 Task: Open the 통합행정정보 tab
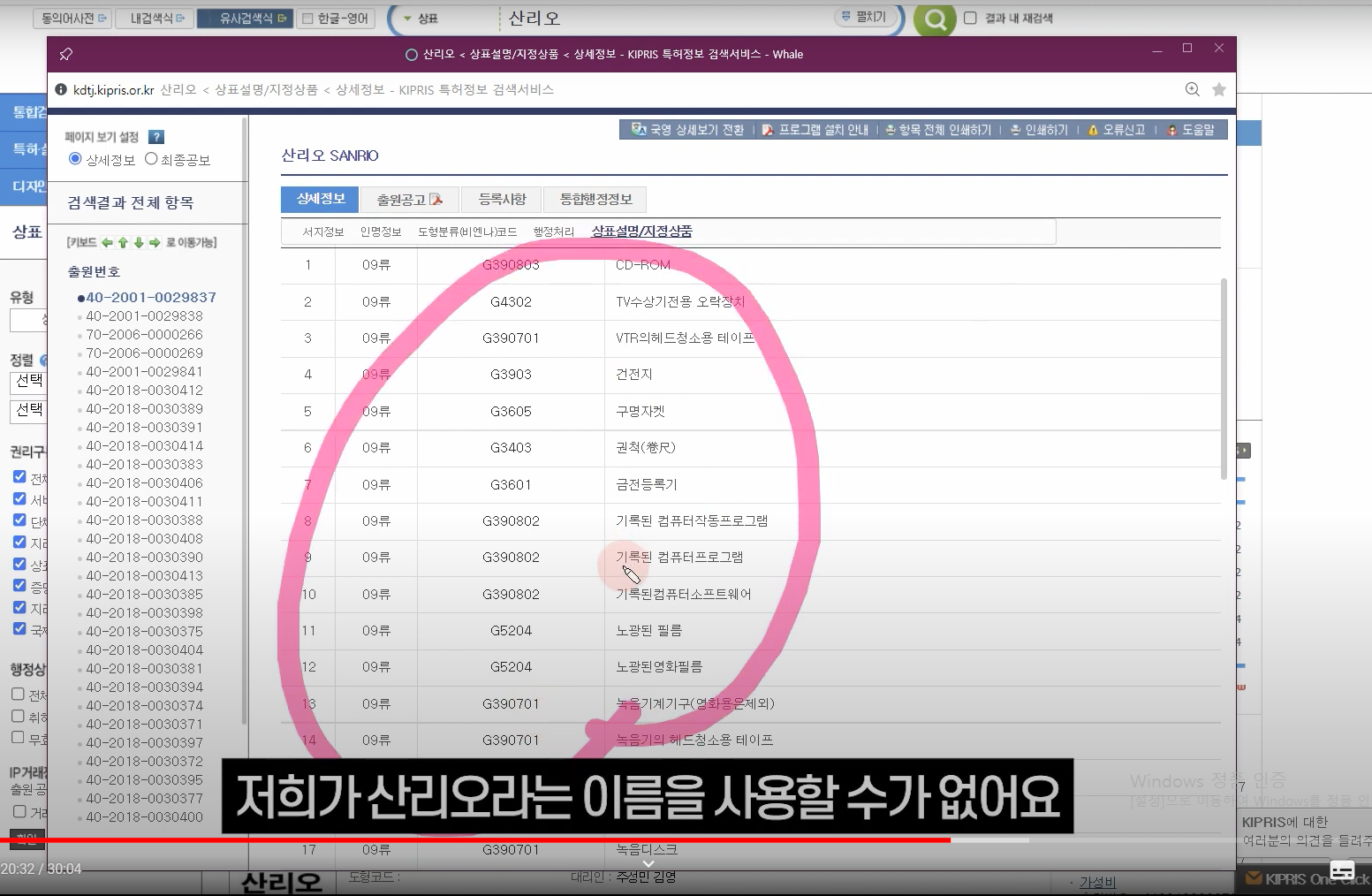coord(595,200)
